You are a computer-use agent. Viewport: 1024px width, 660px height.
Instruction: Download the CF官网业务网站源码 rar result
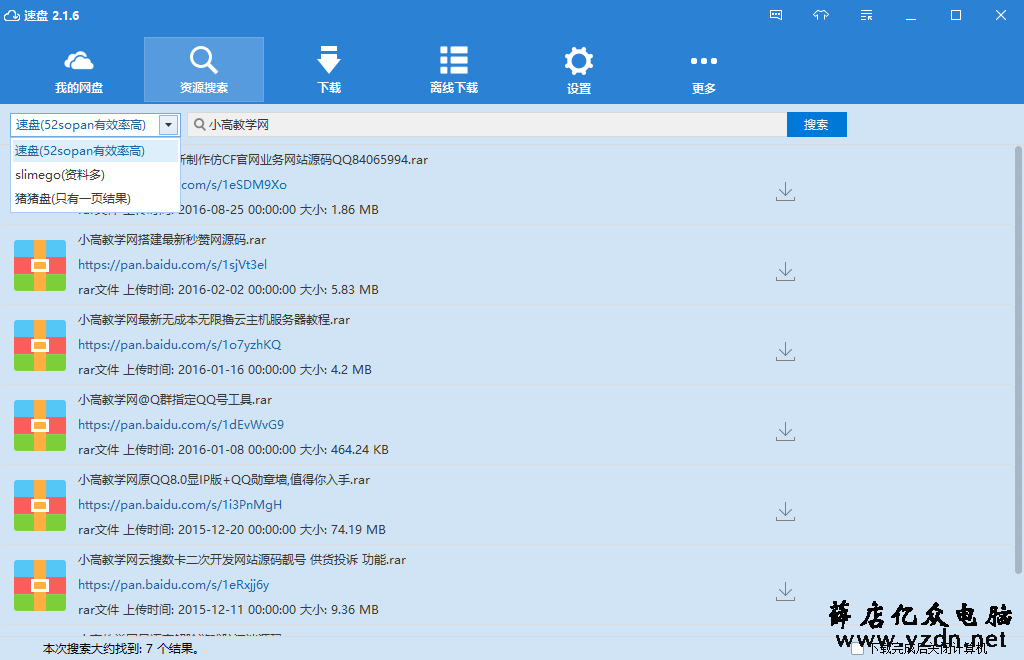coord(785,192)
